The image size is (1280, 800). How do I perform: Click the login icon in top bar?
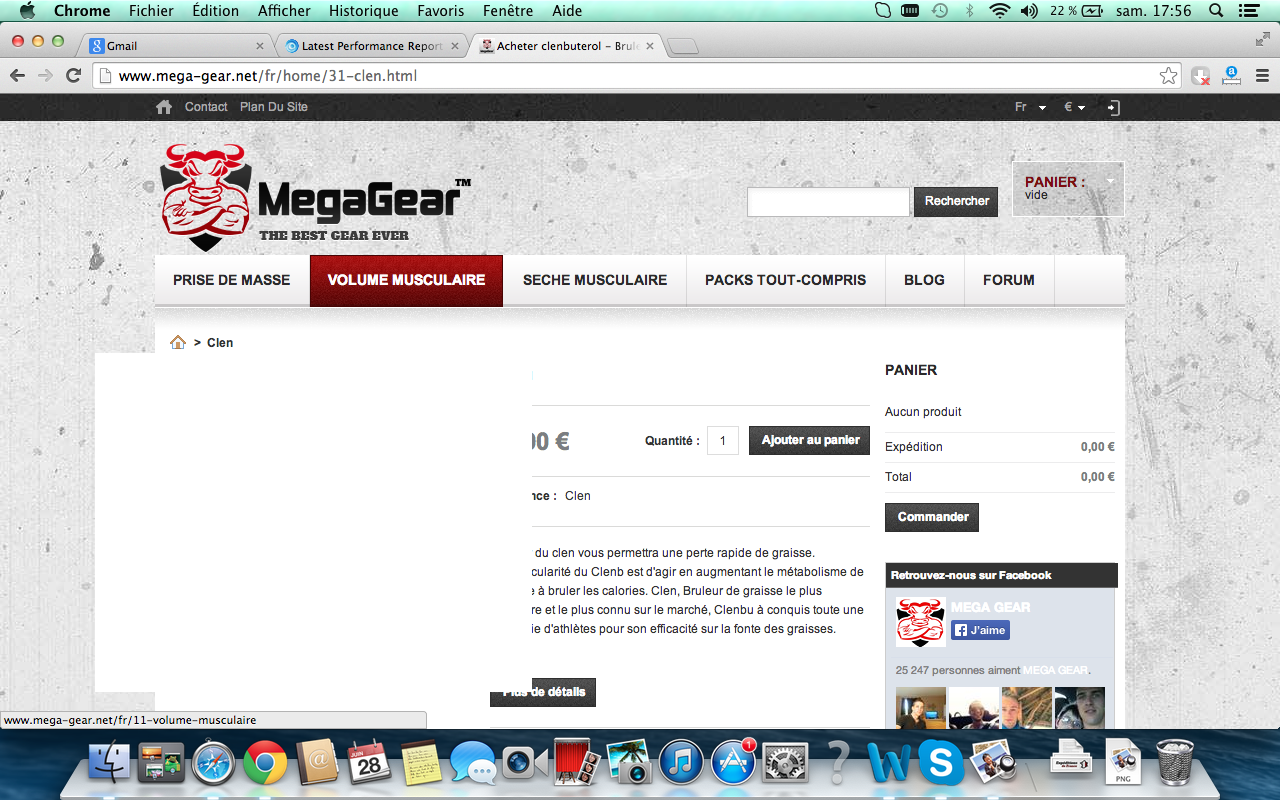tap(1114, 107)
